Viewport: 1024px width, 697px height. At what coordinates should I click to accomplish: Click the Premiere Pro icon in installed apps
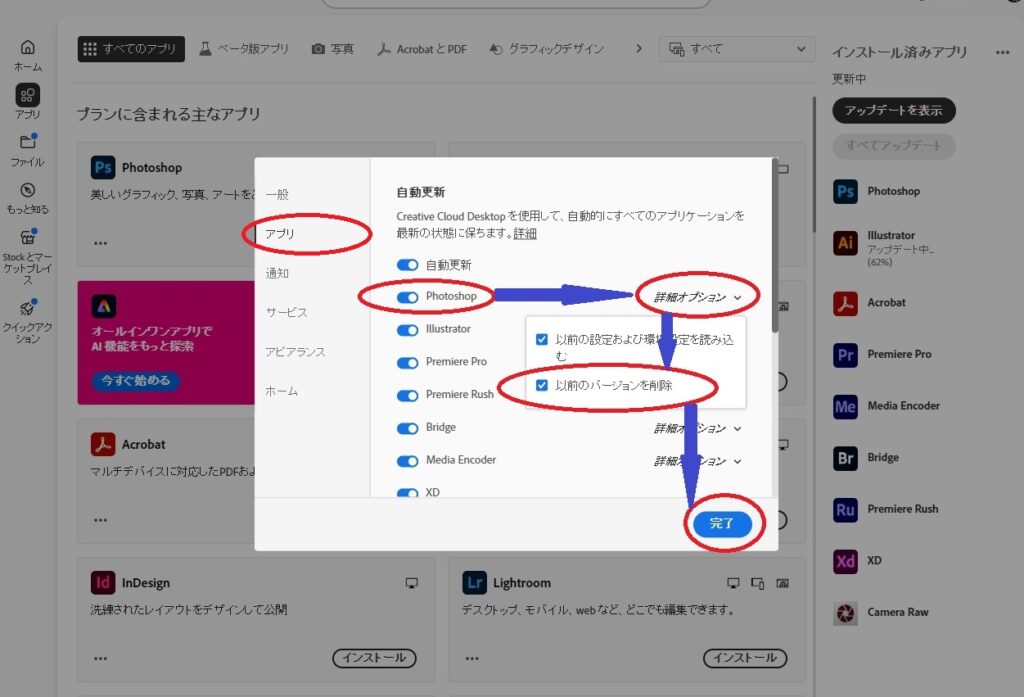pyautogui.click(x=845, y=355)
